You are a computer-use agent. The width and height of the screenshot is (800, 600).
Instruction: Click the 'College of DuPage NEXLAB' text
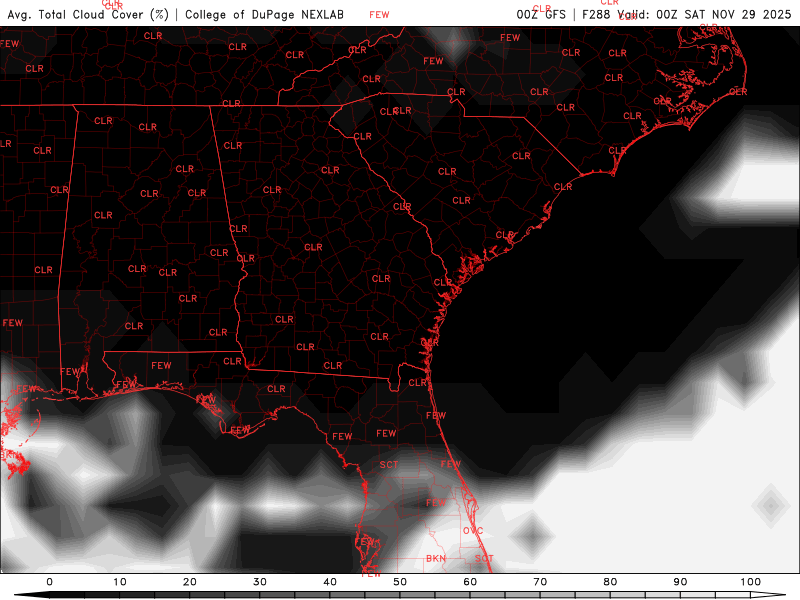(264, 14)
